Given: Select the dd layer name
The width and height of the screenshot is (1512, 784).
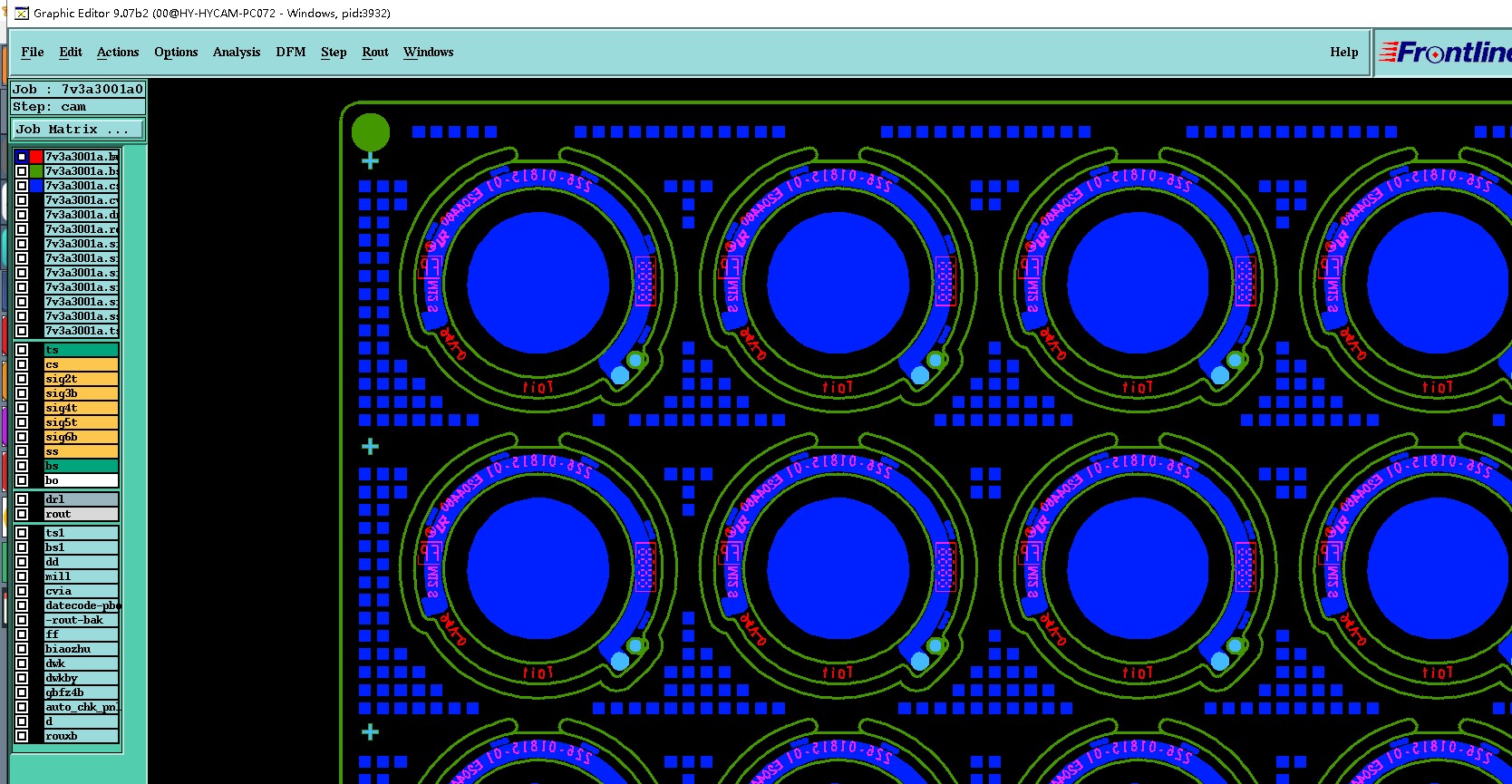Looking at the screenshot, I should tap(82, 562).
